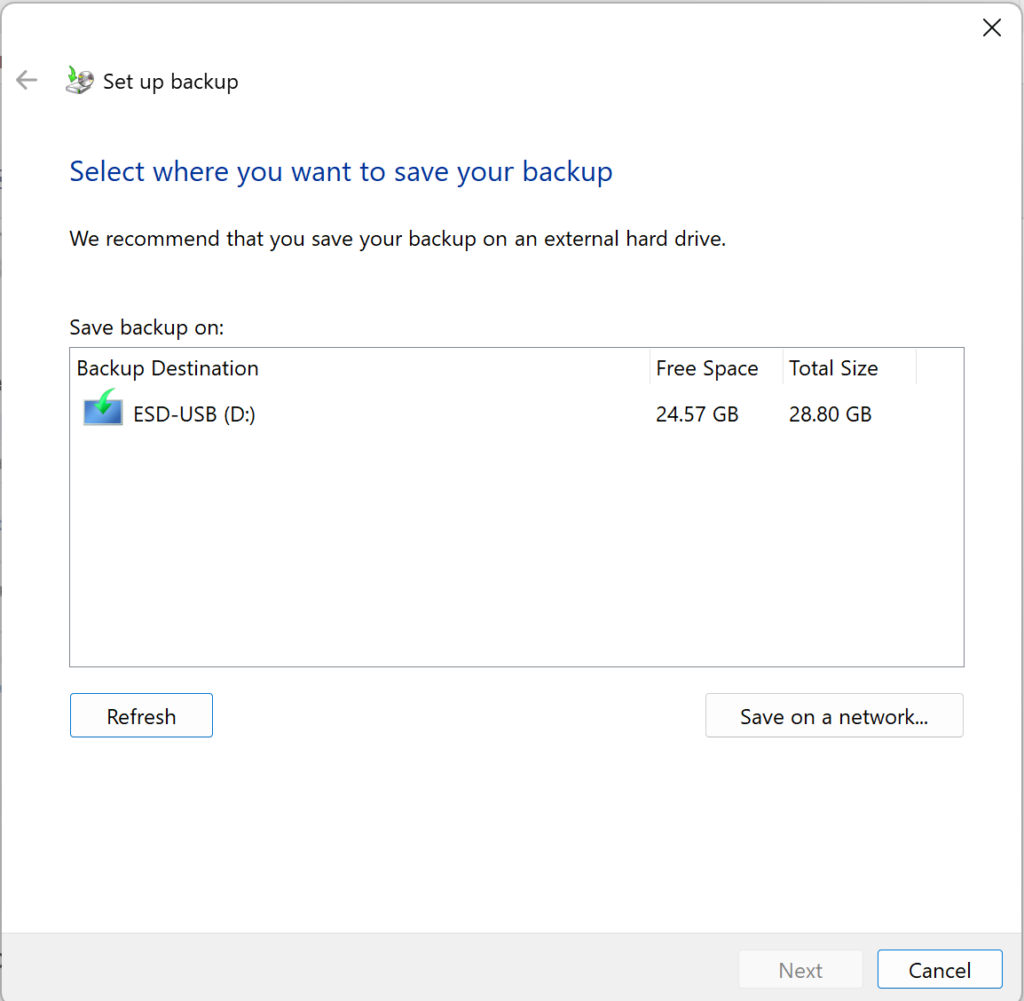Sort by the Backup Destination column header
Image resolution: width=1024 pixels, height=1001 pixels.
click(168, 368)
